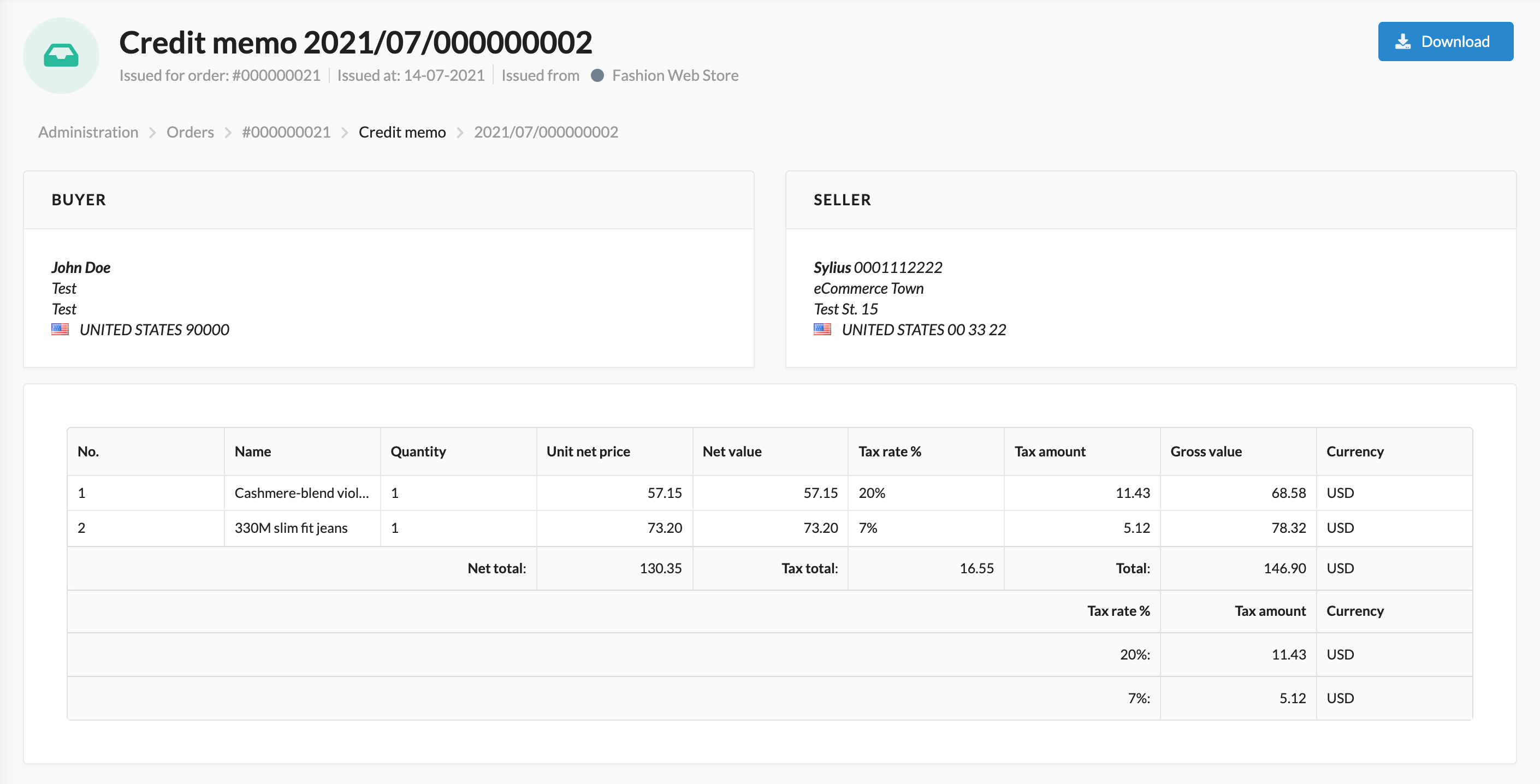Click the Gross value column header
1540x784 pixels.
point(1205,451)
